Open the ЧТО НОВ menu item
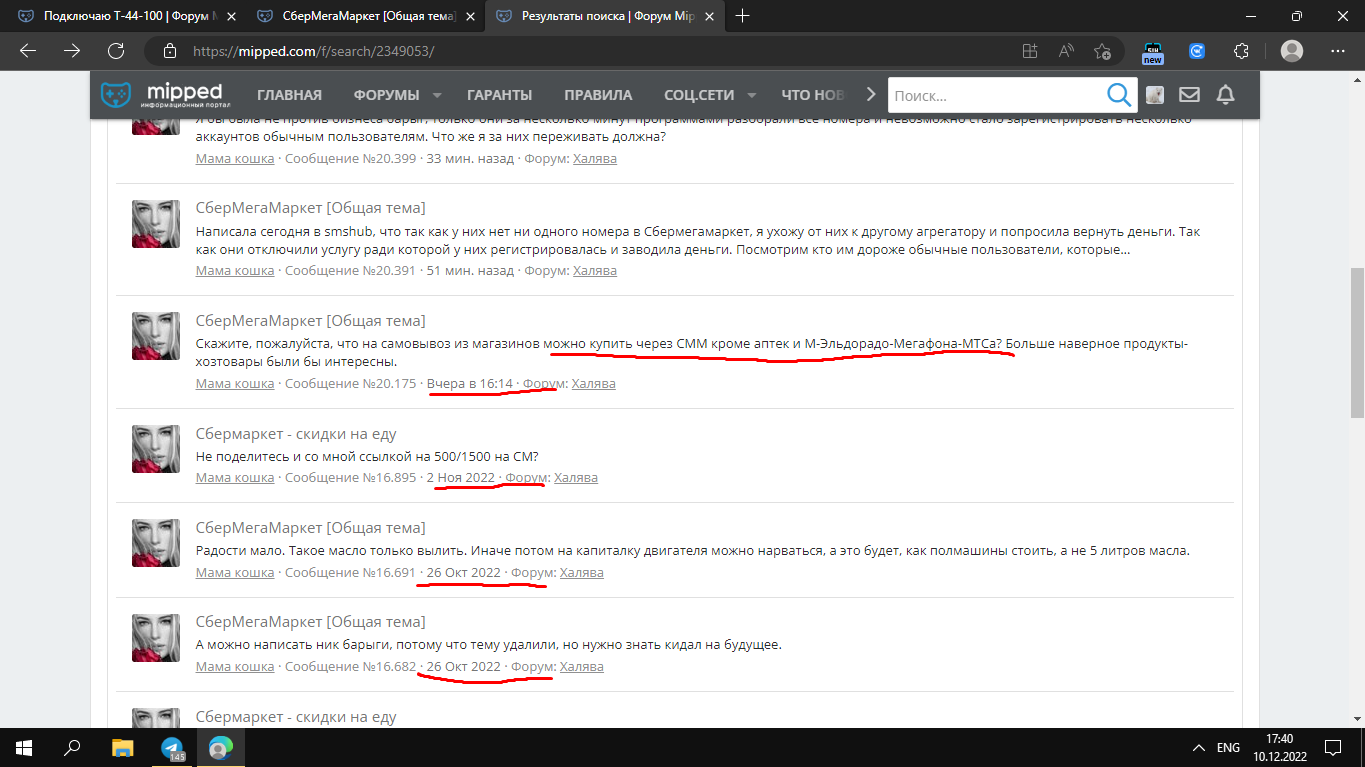The width and height of the screenshot is (1365, 767). click(812, 95)
